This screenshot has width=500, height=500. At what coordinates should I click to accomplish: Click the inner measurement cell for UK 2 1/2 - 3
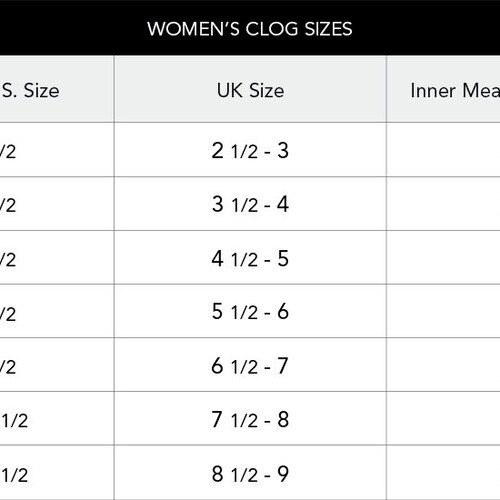coord(444,150)
